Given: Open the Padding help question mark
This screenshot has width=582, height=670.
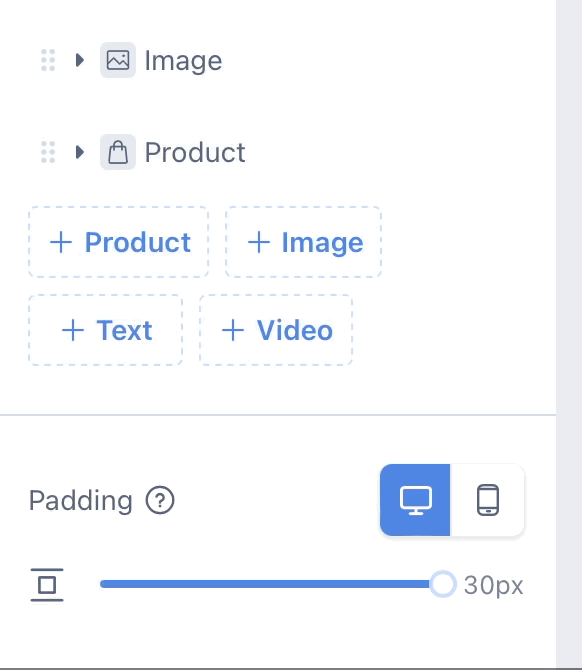Looking at the screenshot, I should click(160, 500).
